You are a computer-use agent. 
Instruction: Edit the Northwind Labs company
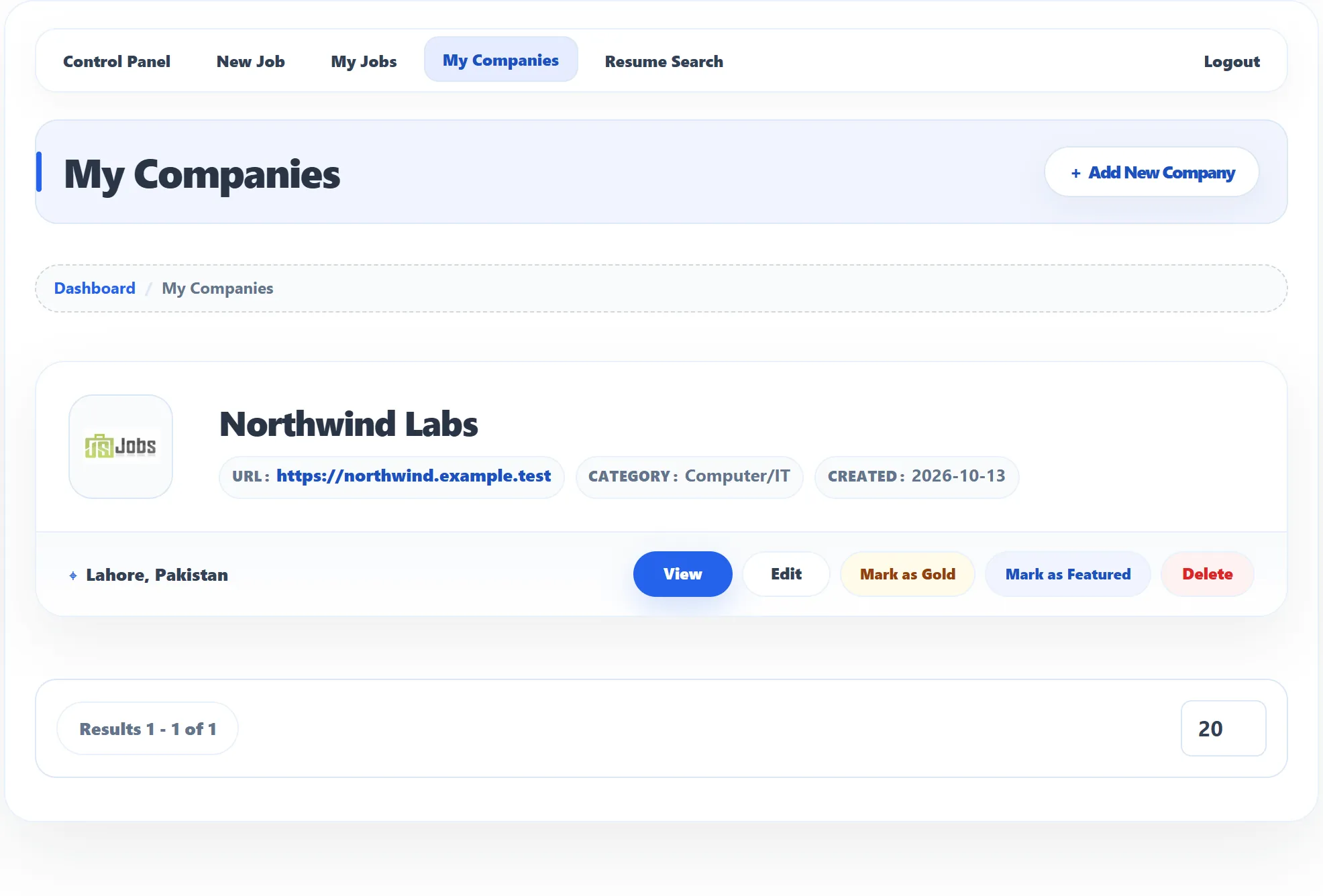pos(786,574)
